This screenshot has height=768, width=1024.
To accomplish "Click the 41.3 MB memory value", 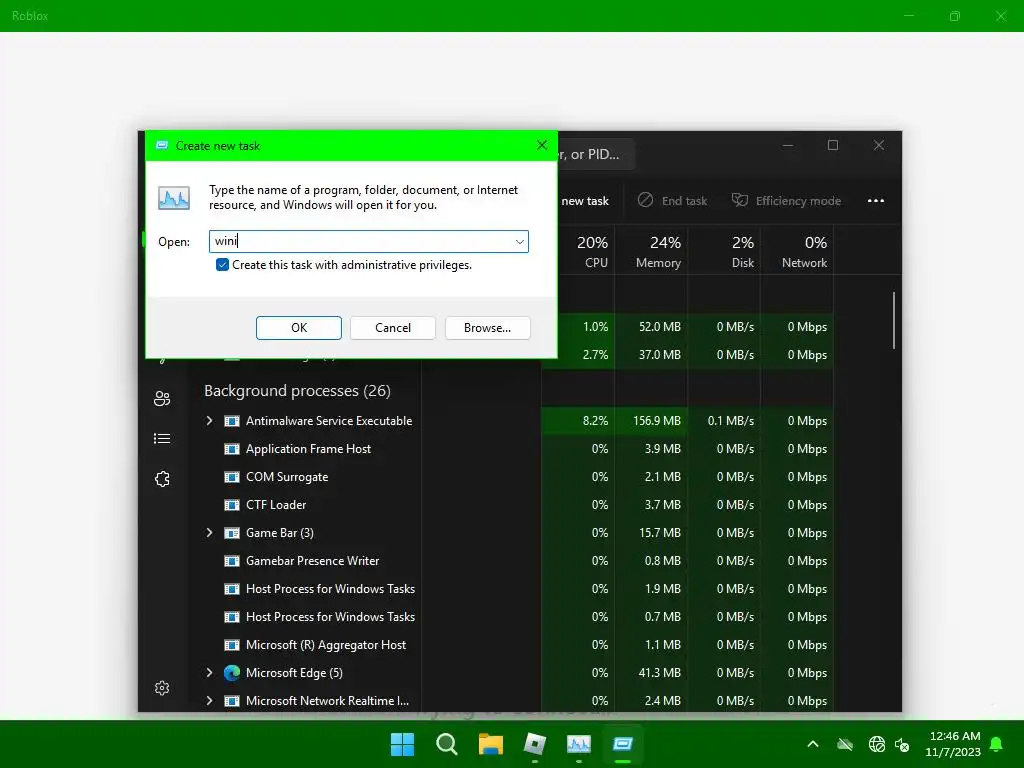I will tap(660, 673).
